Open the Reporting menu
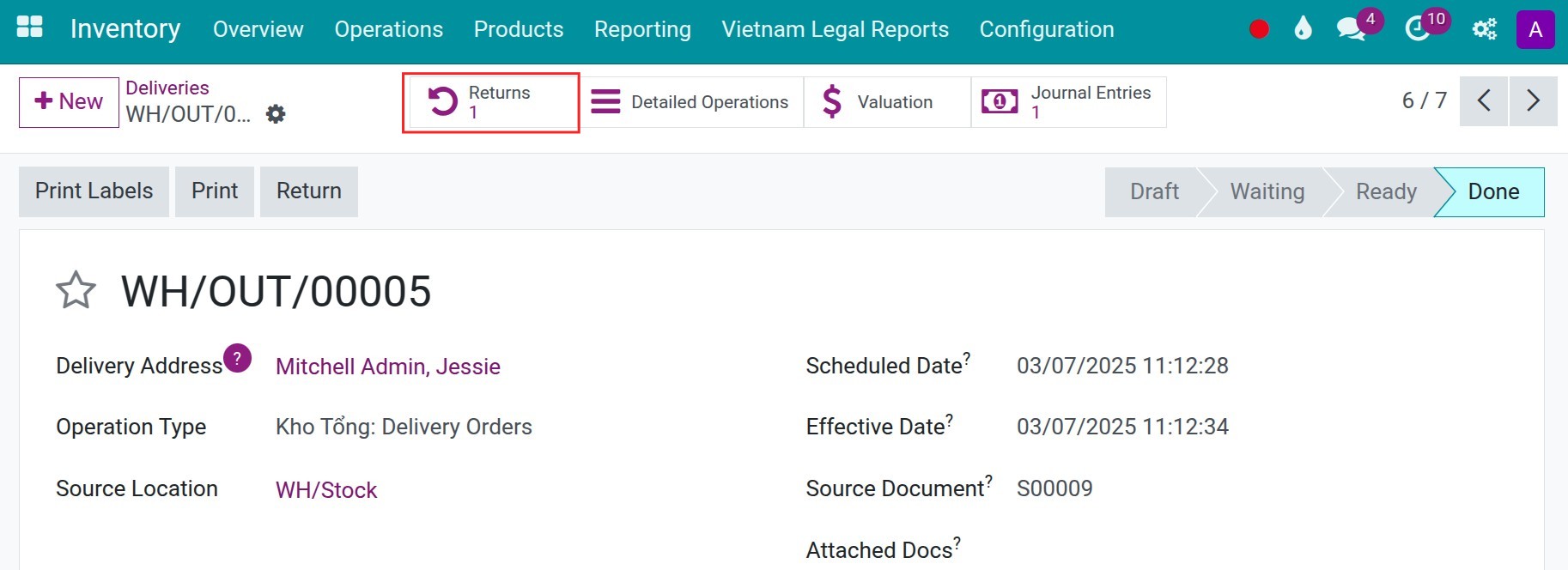This screenshot has height=570, width=1568. pyautogui.click(x=642, y=29)
